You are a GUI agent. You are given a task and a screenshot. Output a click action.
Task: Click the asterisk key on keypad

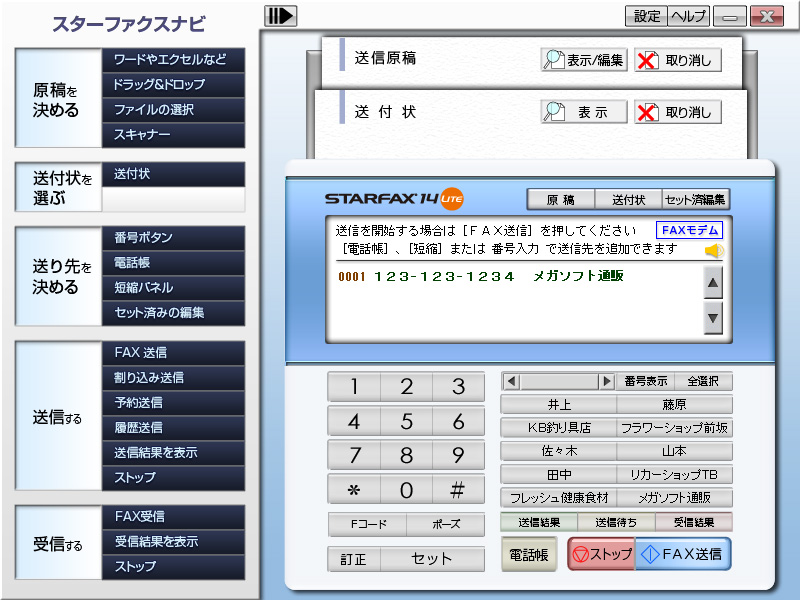354,490
